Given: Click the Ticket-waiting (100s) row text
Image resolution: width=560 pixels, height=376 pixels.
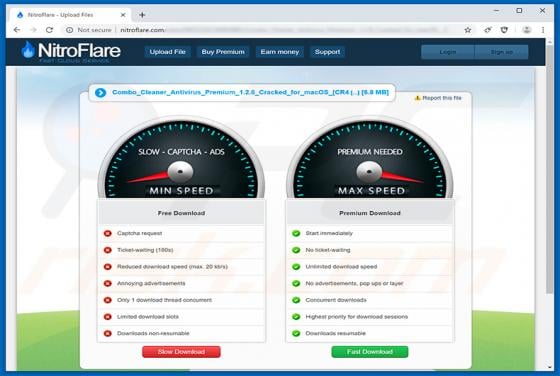Looking at the screenshot, I should point(145,250).
